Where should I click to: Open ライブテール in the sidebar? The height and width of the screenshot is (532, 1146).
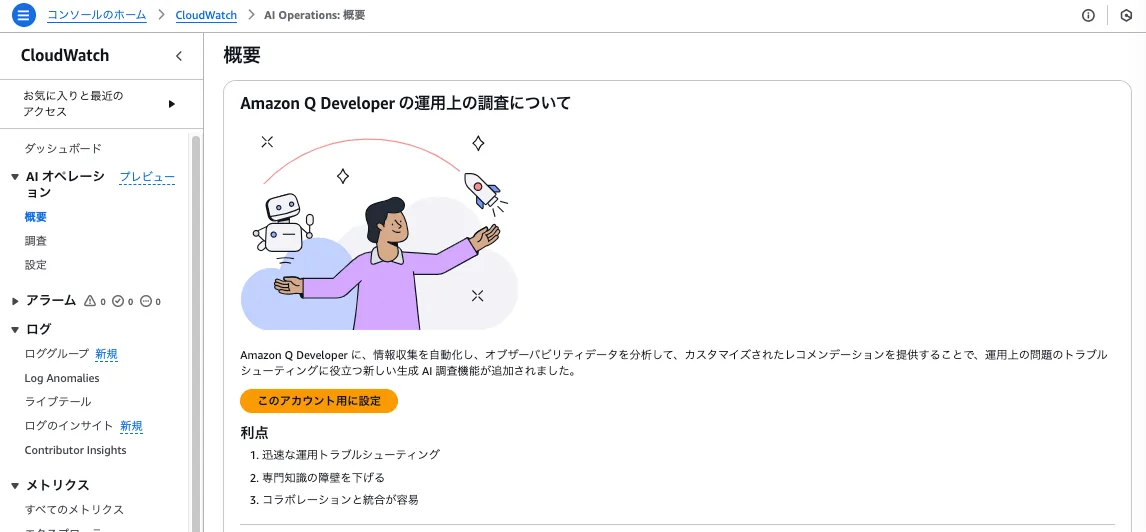58,402
